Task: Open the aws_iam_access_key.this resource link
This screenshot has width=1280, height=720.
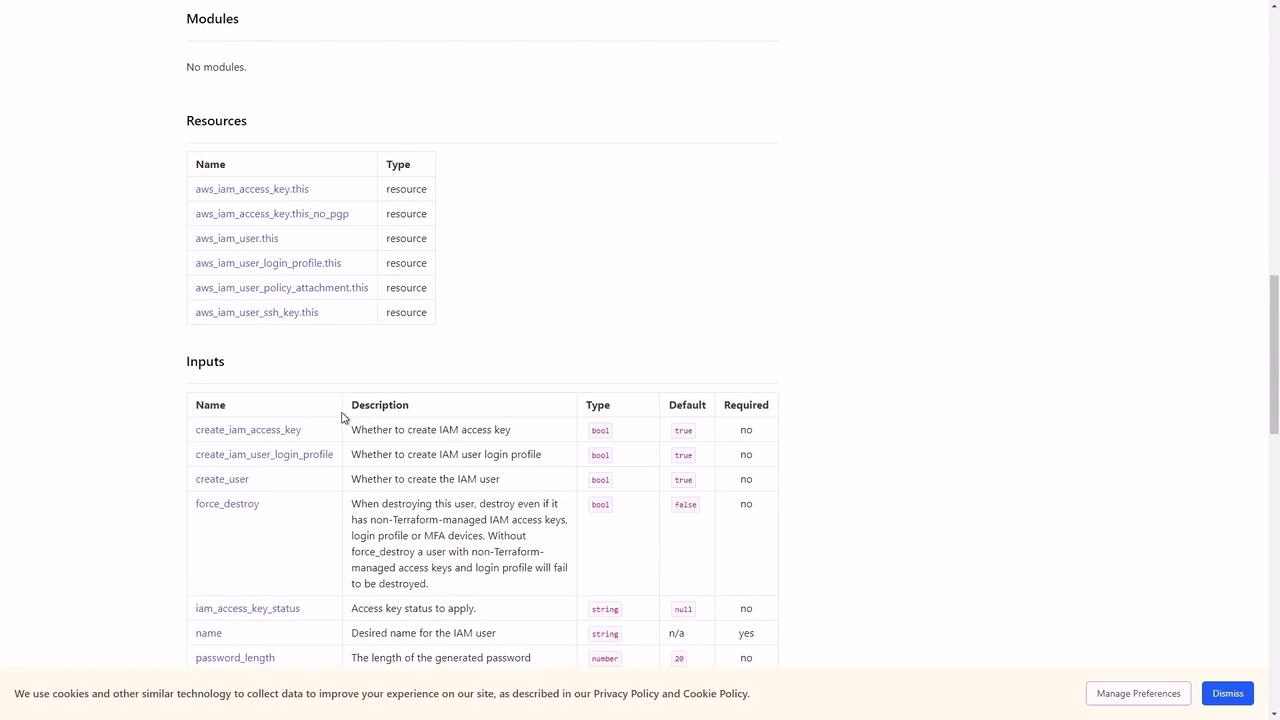Action: click(x=252, y=189)
